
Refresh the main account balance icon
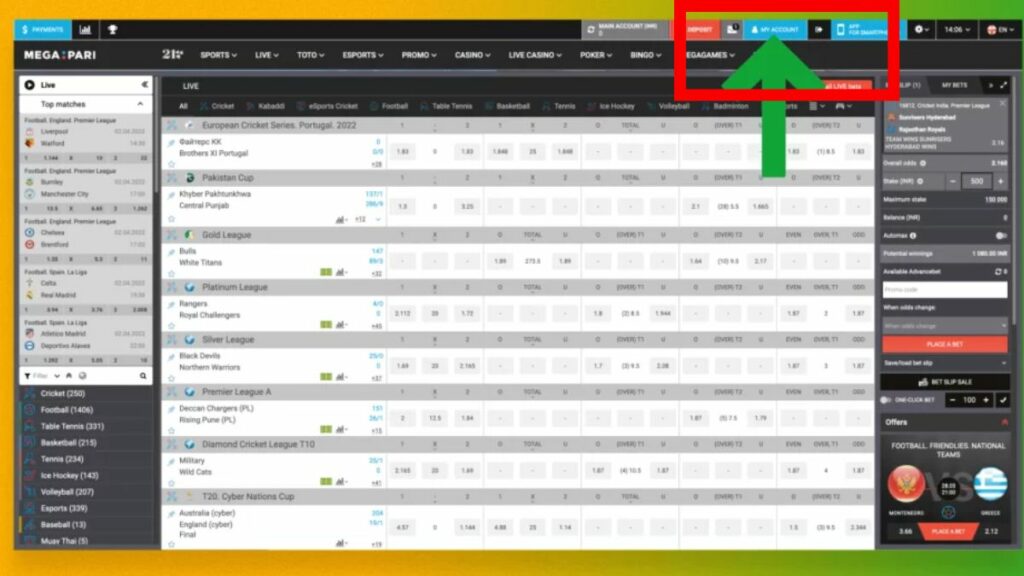591,29
